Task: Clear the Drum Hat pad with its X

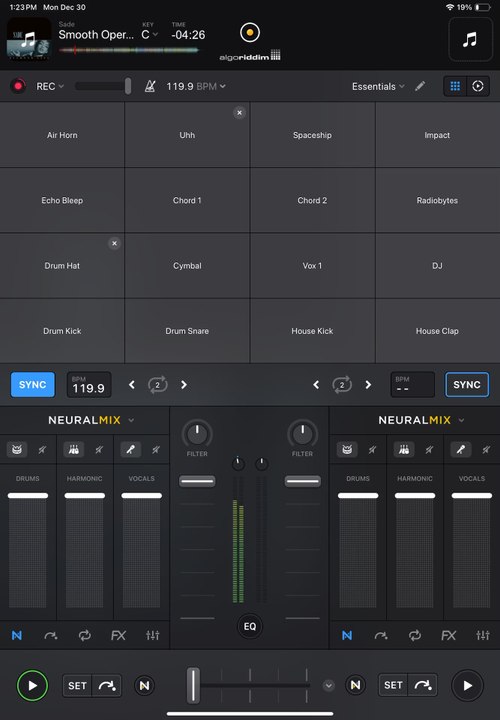Action: (x=114, y=243)
